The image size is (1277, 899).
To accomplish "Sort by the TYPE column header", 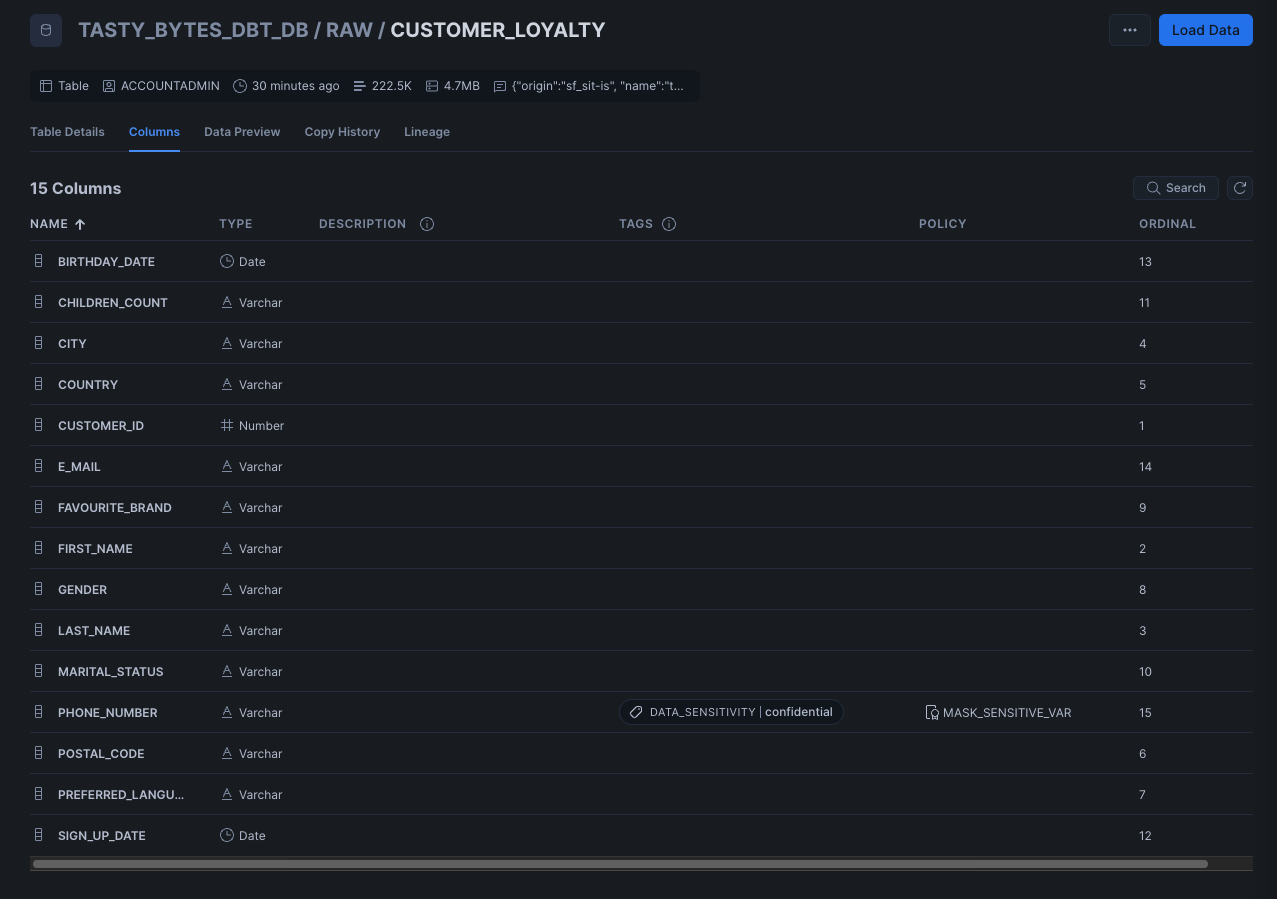I will [x=235, y=224].
